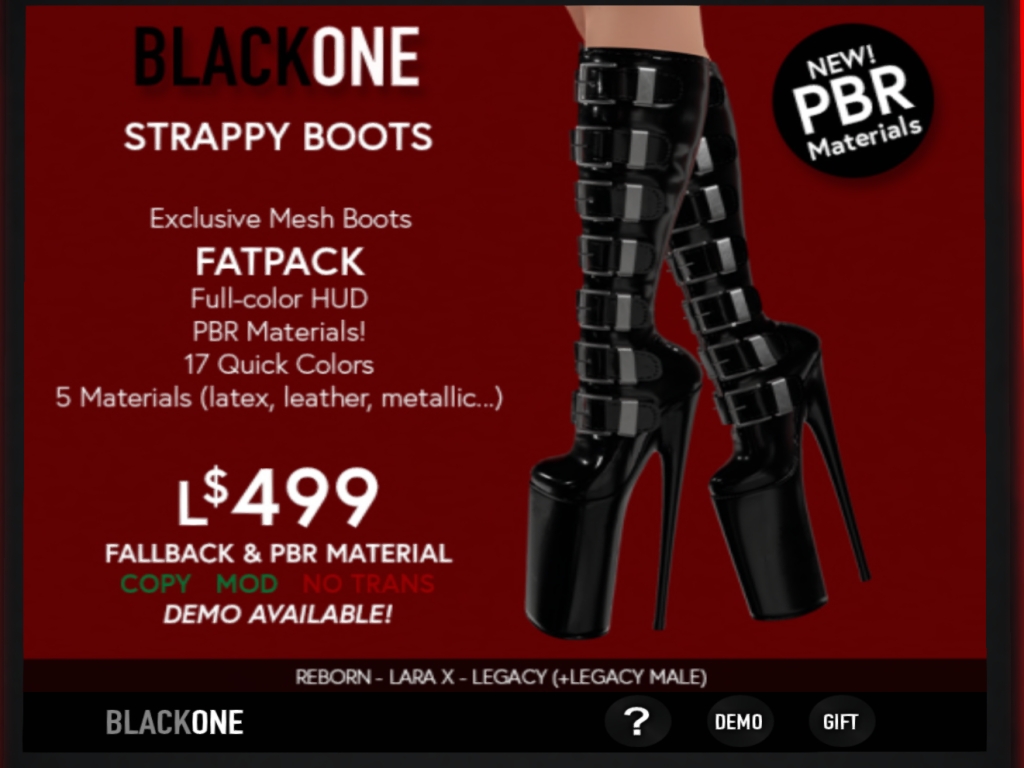Click the BLACKONE title logo at top
This screenshot has width=1024, height=768.
(277, 57)
